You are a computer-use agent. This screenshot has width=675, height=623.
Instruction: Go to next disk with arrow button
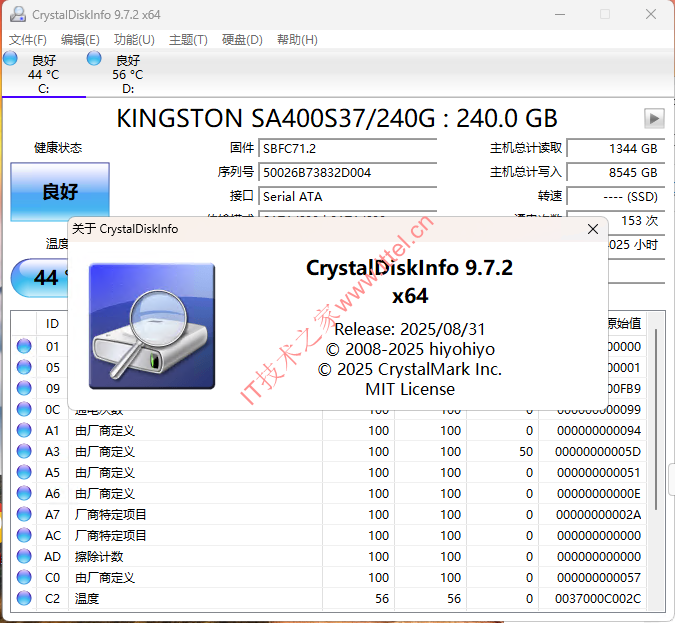[654, 118]
